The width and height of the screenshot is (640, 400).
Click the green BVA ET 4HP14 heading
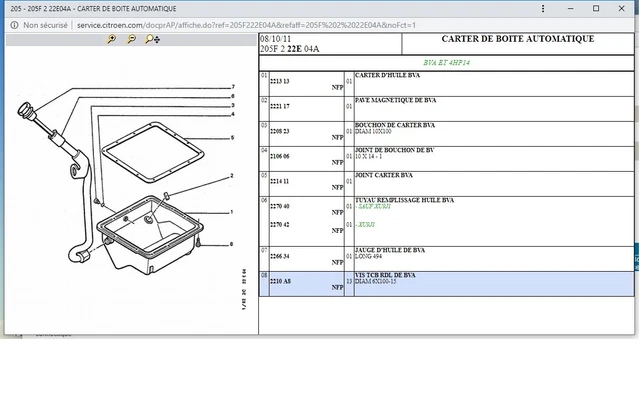click(x=446, y=62)
